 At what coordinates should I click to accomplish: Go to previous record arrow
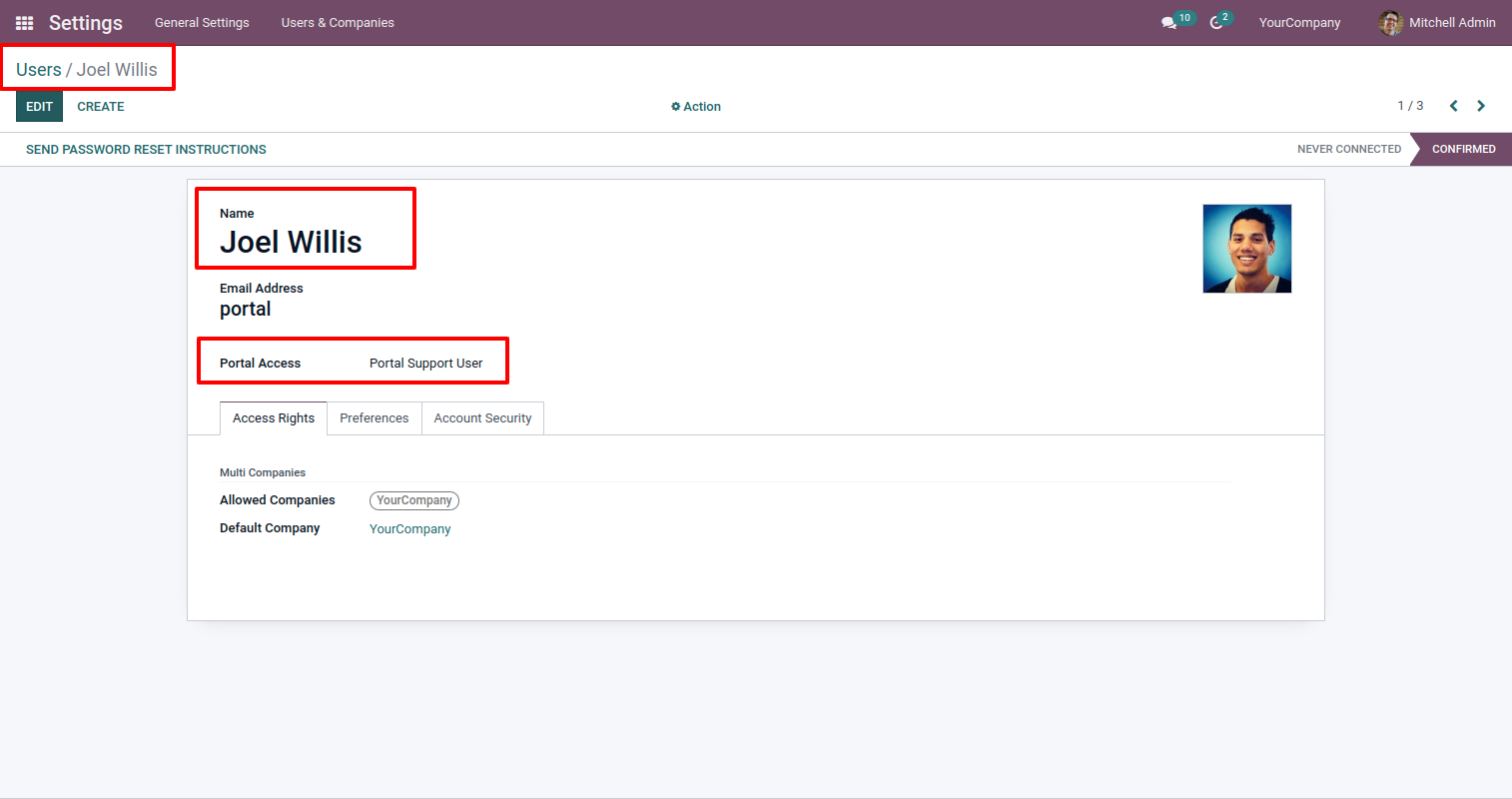(1454, 106)
